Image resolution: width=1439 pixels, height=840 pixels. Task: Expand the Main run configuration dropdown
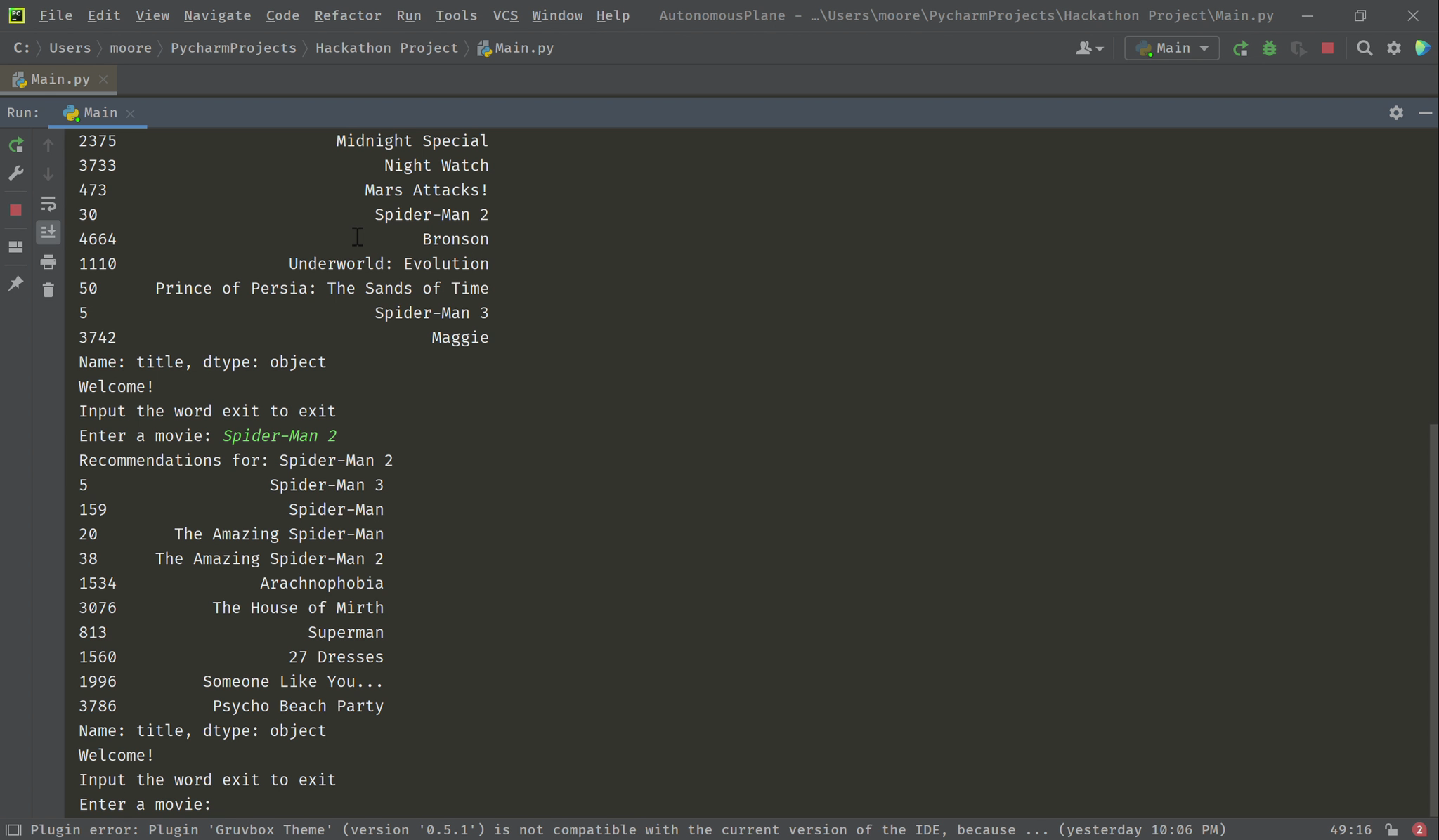click(1171, 48)
